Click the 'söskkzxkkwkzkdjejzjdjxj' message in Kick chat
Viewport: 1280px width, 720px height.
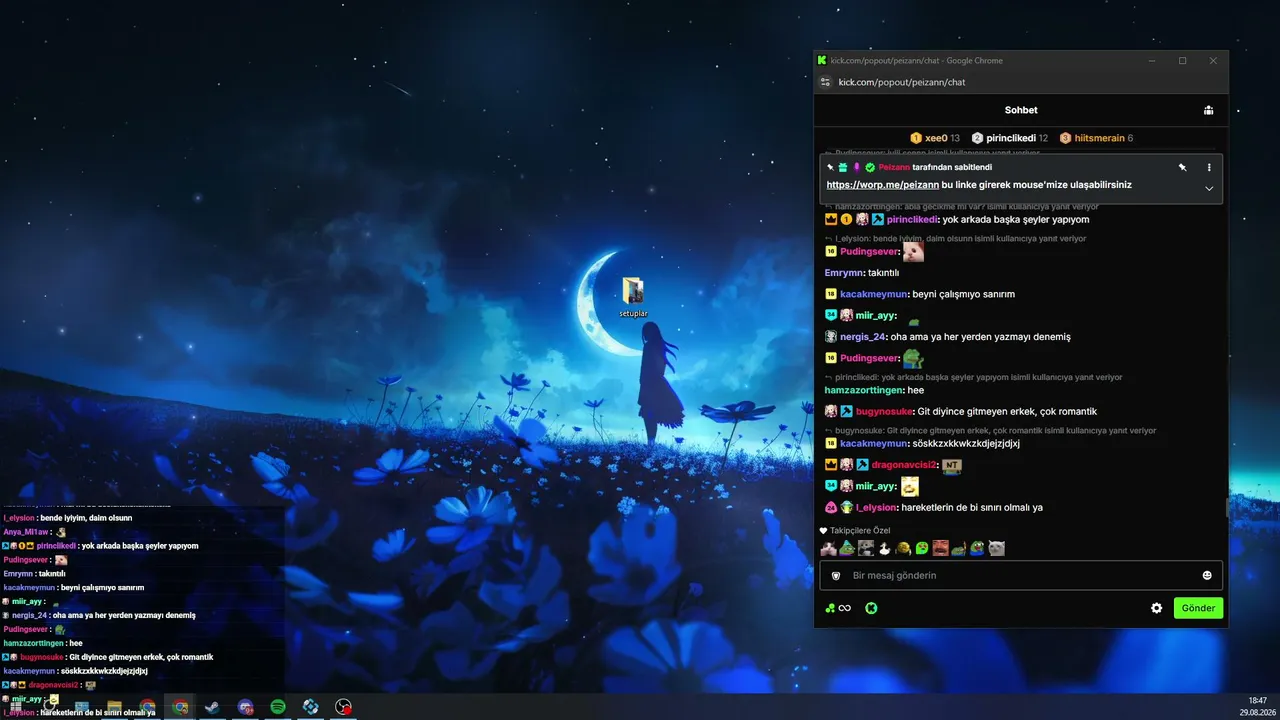tap(966, 443)
